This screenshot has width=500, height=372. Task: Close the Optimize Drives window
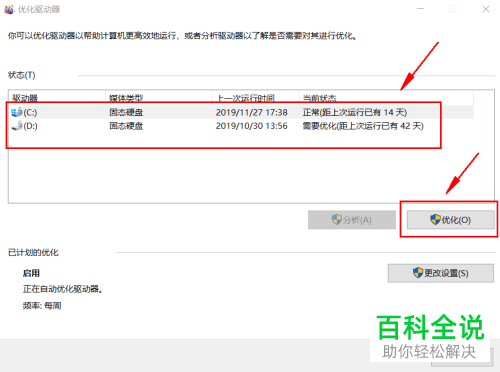click(x=486, y=9)
